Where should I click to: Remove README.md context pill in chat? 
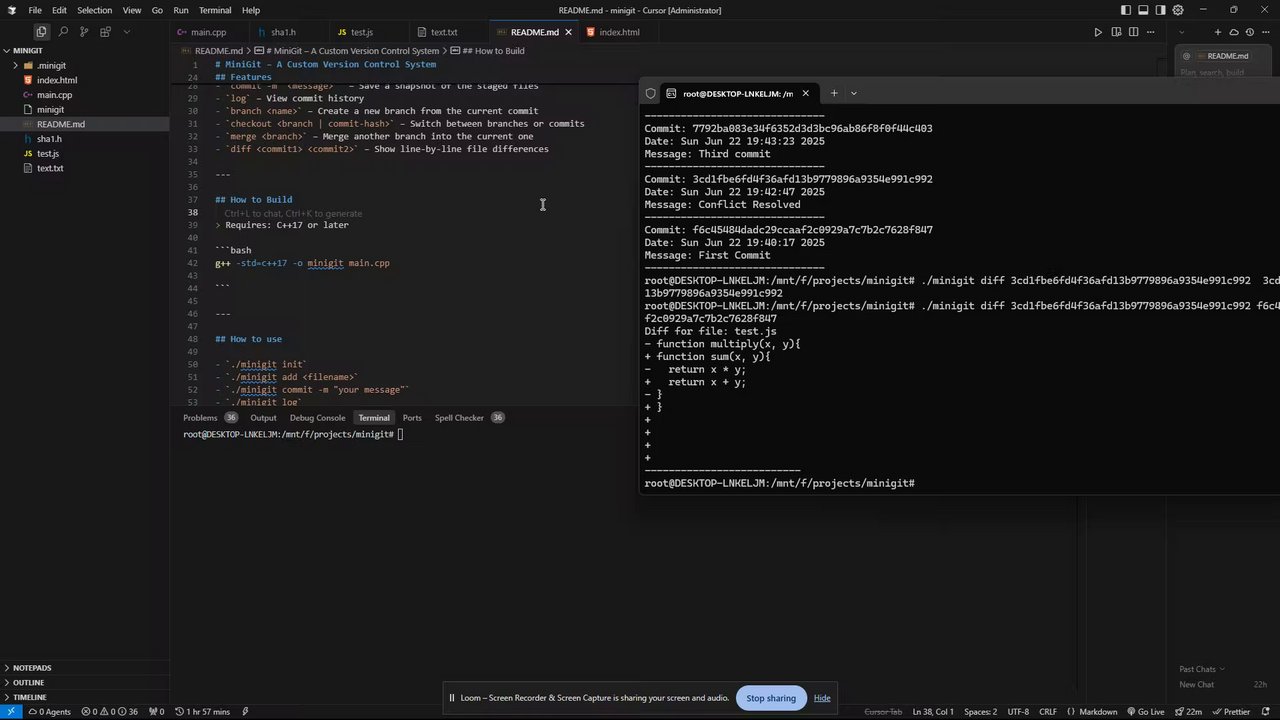coord(1224,56)
